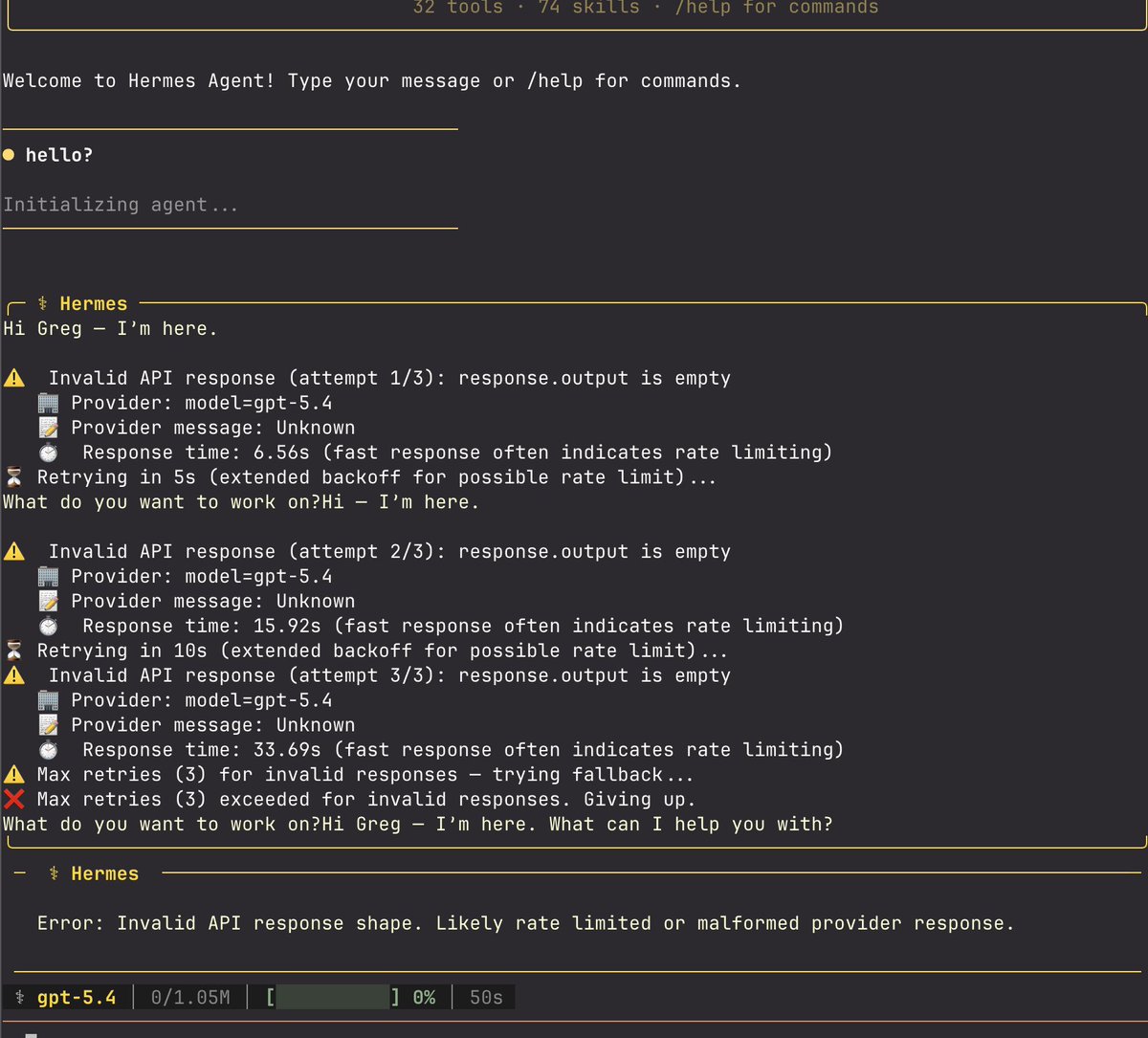This screenshot has height=1038, width=1148.
Task: Click the memo icon in attempt 1 Provider message
Action: [x=48, y=428]
